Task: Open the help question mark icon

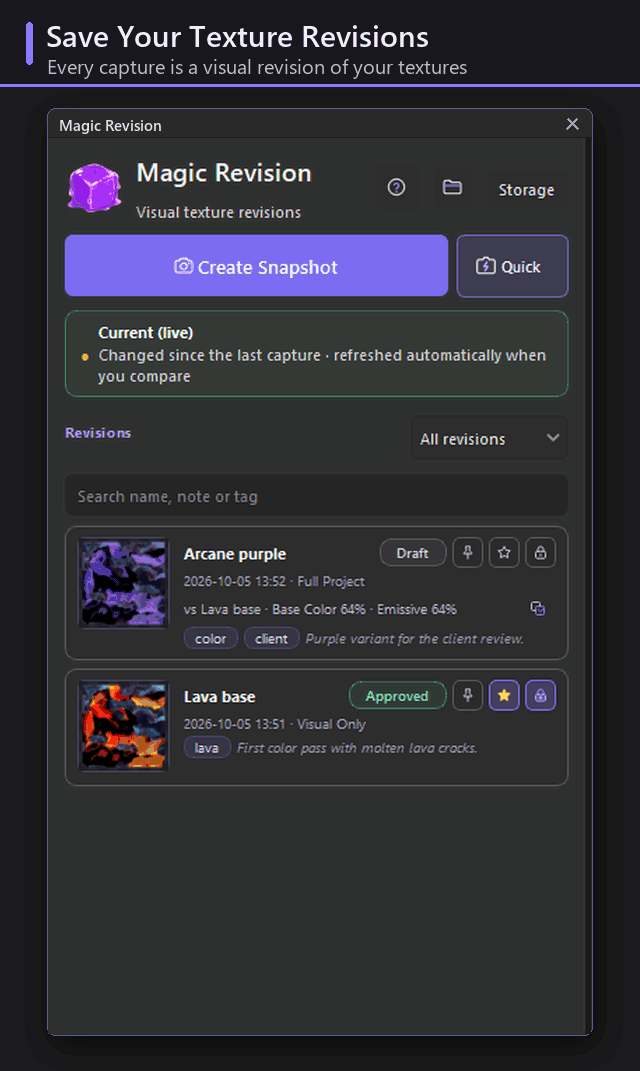Action: coord(396,188)
